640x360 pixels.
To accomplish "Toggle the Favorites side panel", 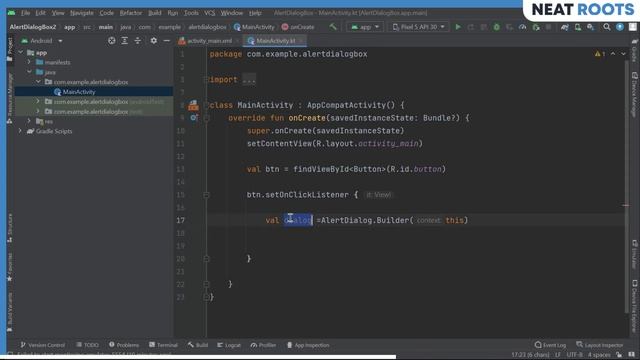I will pos(10,267).
